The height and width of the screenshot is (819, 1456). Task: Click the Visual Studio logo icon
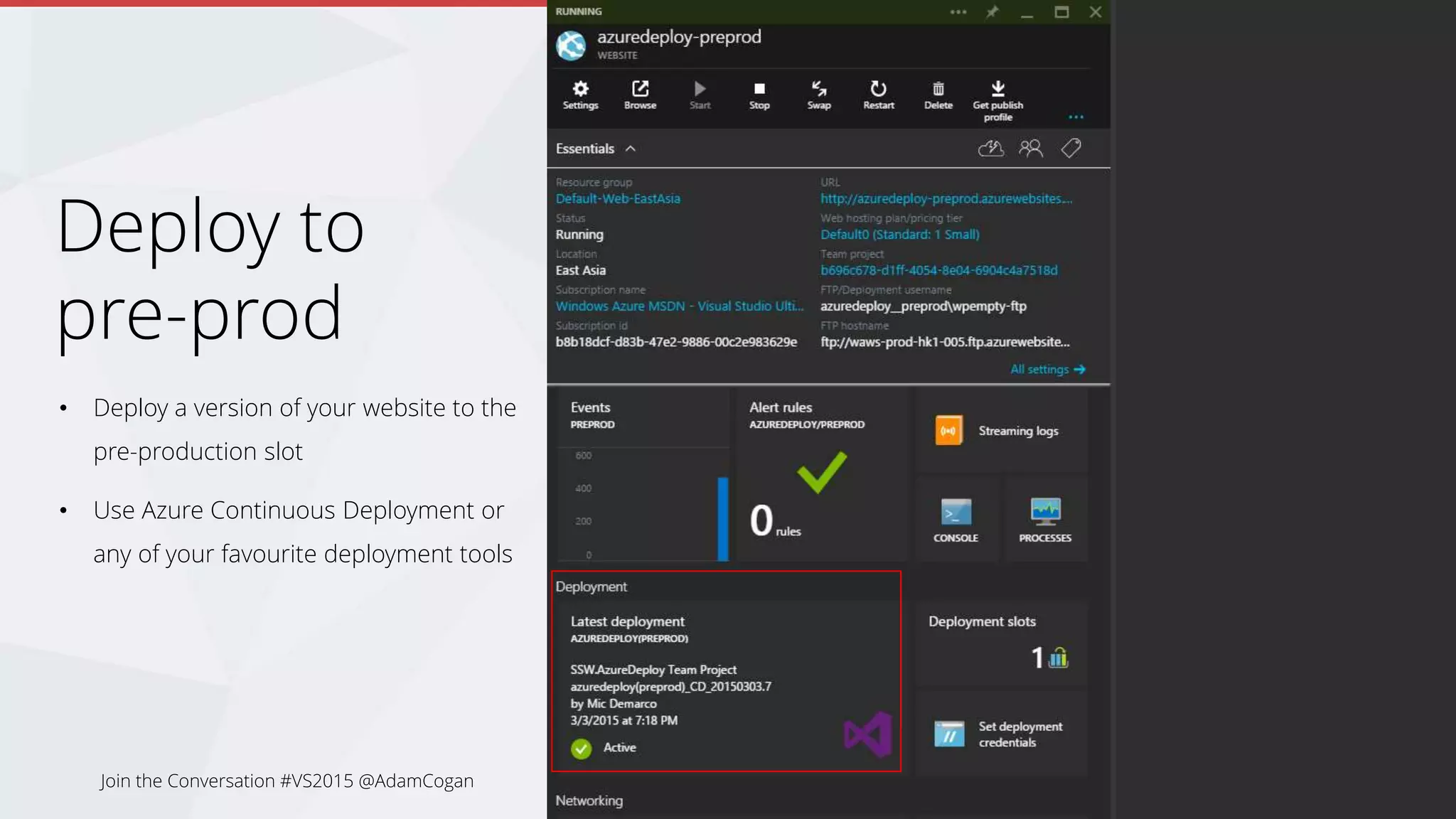point(868,734)
